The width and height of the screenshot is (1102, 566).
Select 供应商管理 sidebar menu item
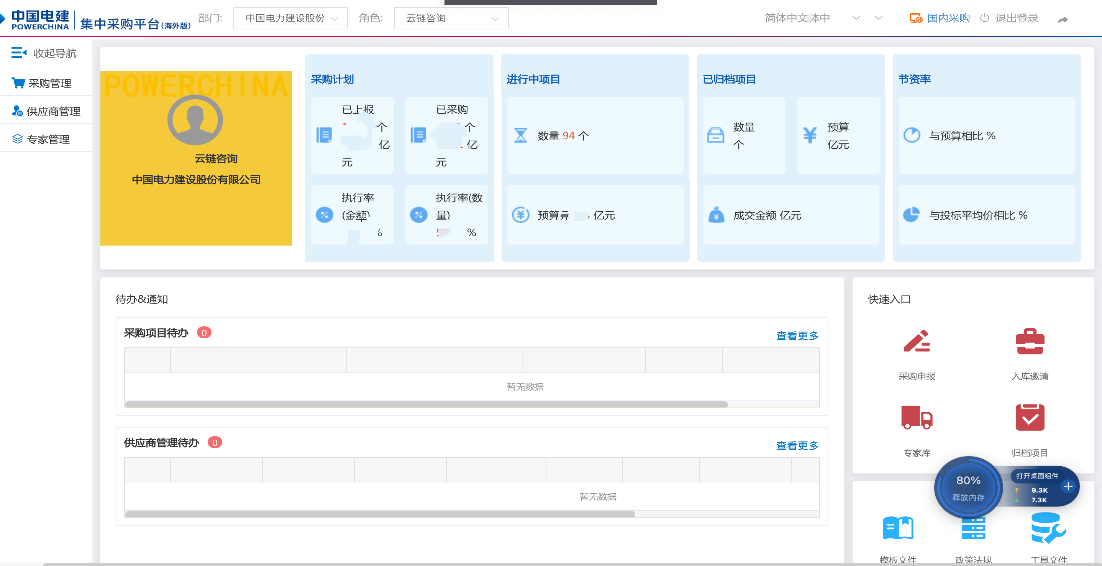(52, 111)
